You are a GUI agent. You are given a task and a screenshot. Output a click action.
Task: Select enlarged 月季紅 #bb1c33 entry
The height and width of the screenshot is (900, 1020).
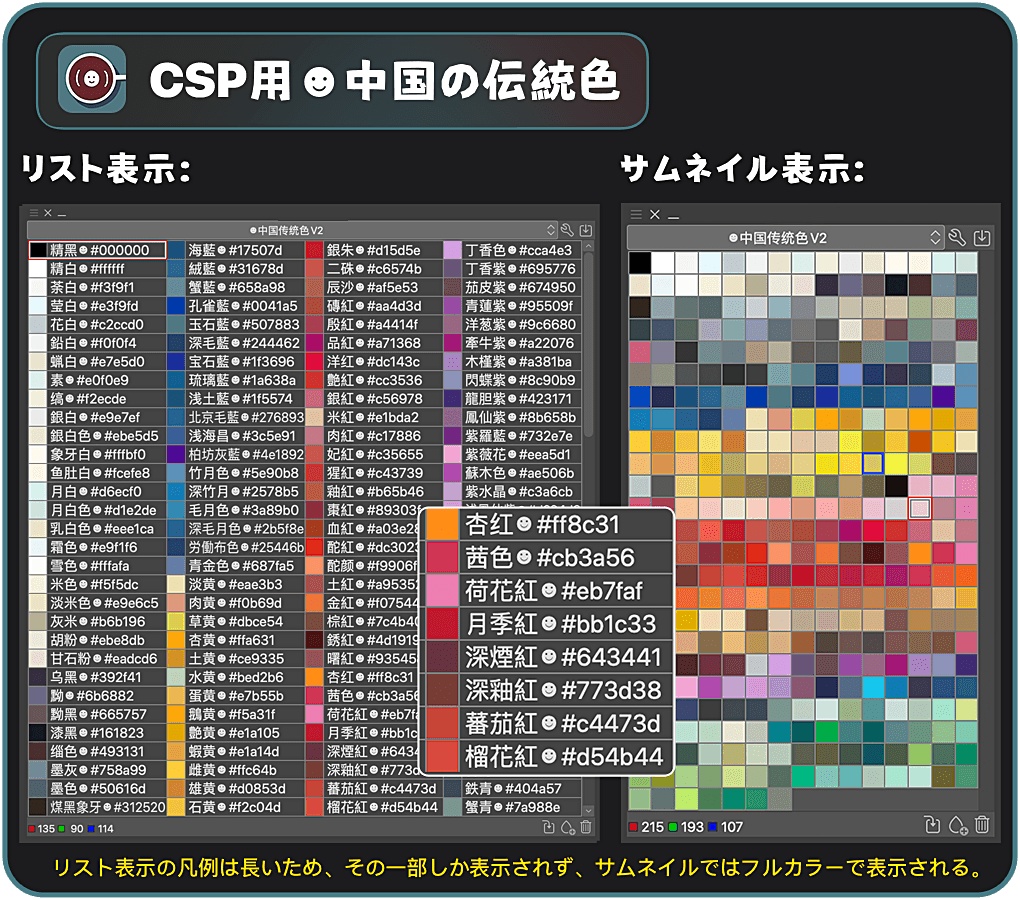coord(548,624)
